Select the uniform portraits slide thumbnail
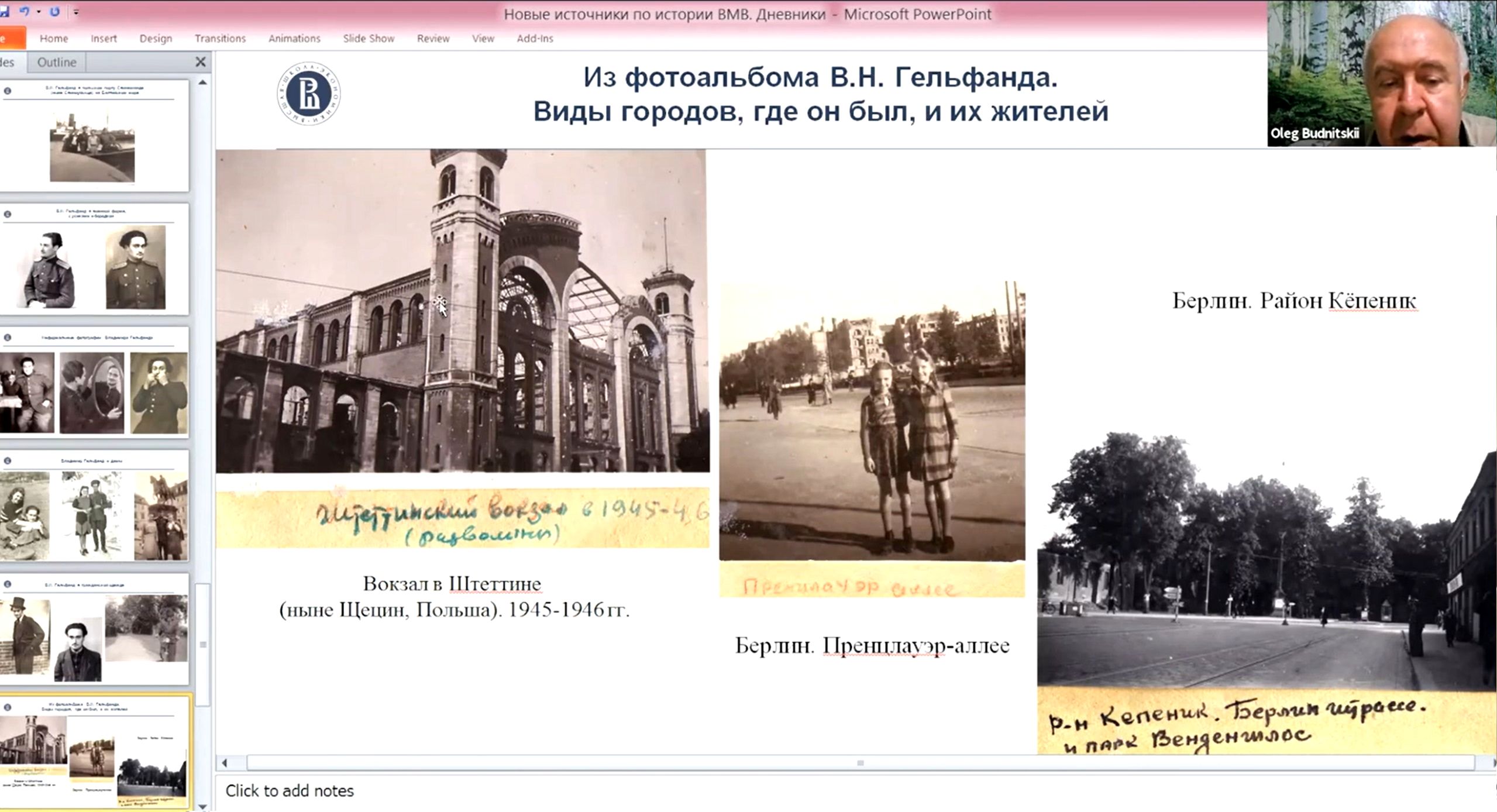This screenshot has width=1497, height=812. point(94,259)
